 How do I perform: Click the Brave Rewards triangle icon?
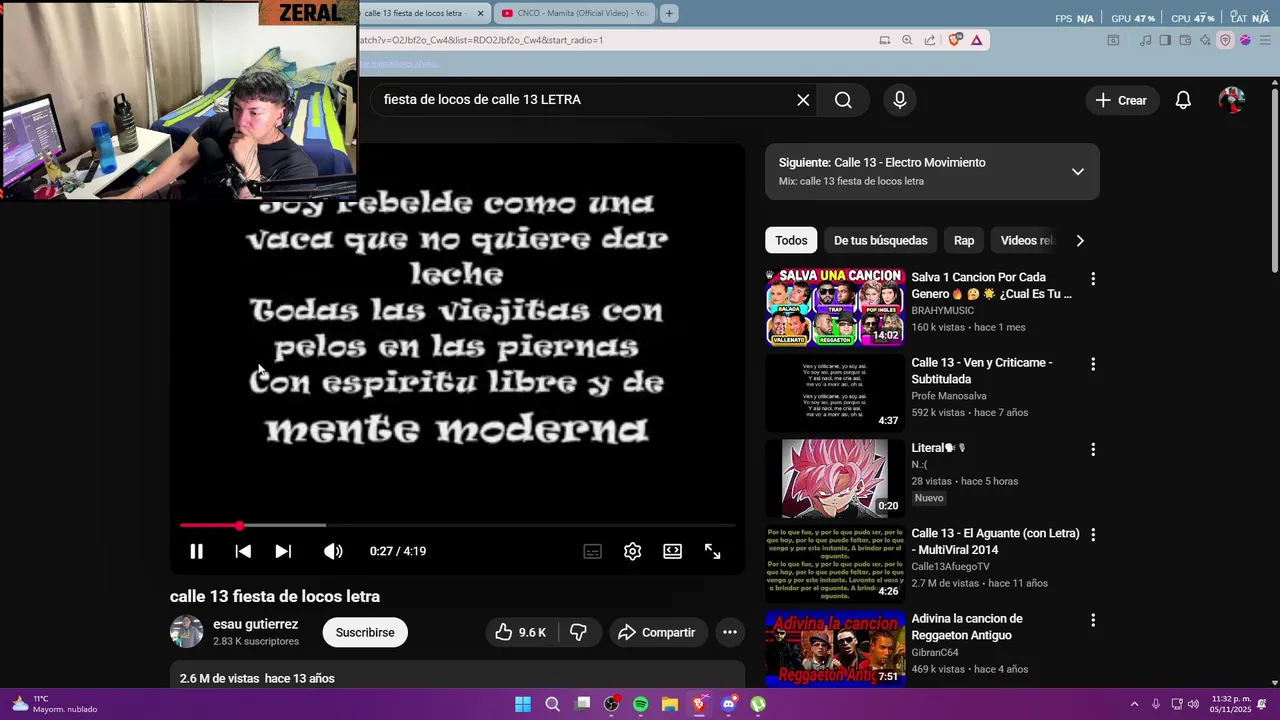click(x=976, y=40)
